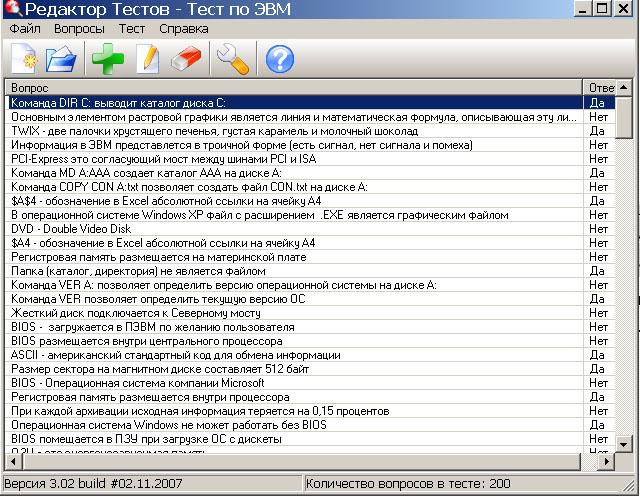Delete the question with the red eraser icon
This screenshot has width=640, height=498.
(x=186, y=59)
